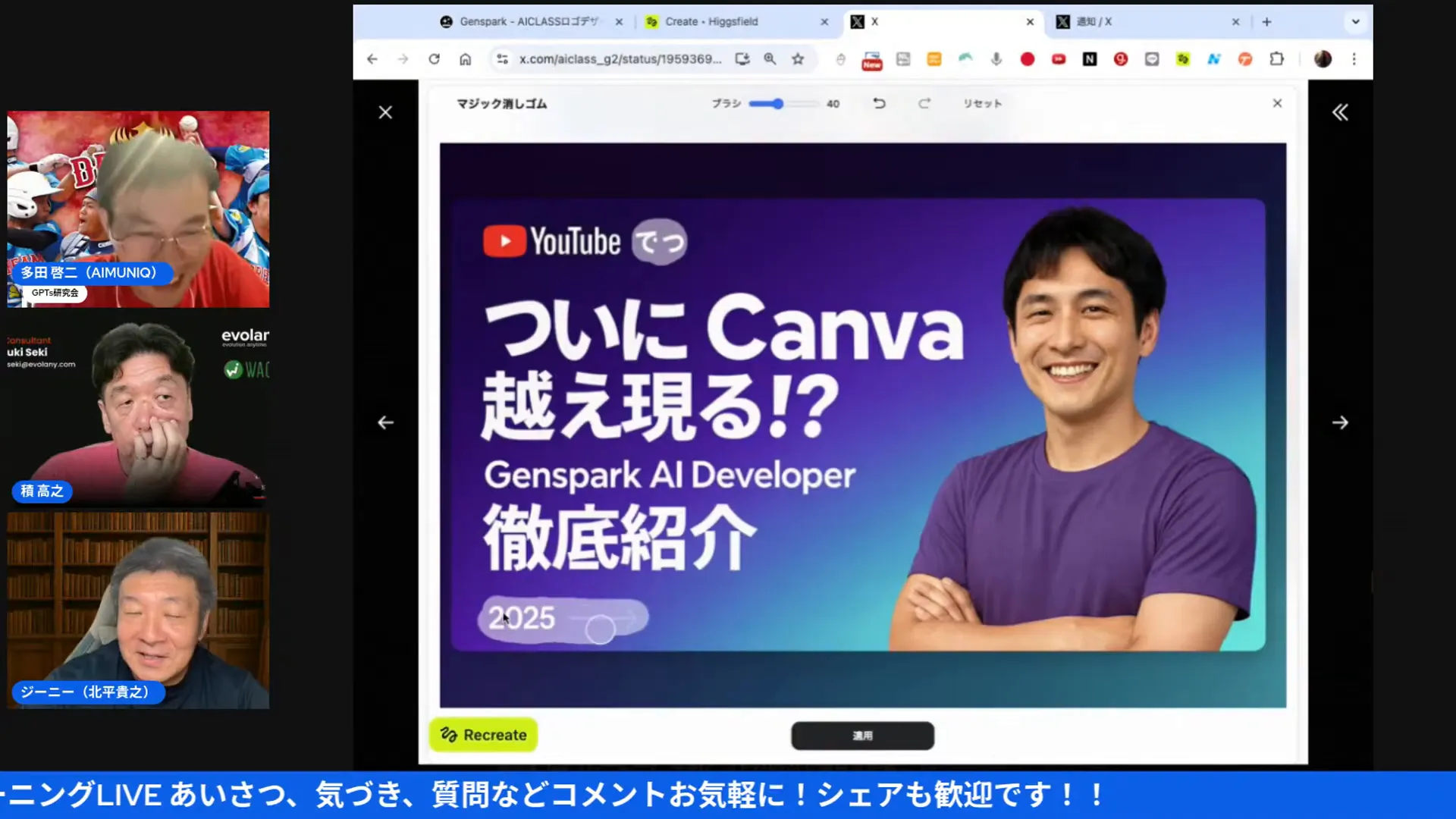Click the YouTube logo in the image
1456x819 pixels.
pos(552,242)
